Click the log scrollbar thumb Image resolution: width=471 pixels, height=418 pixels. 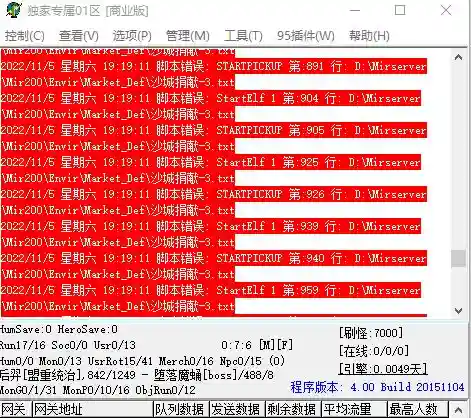tap(458, 258)
